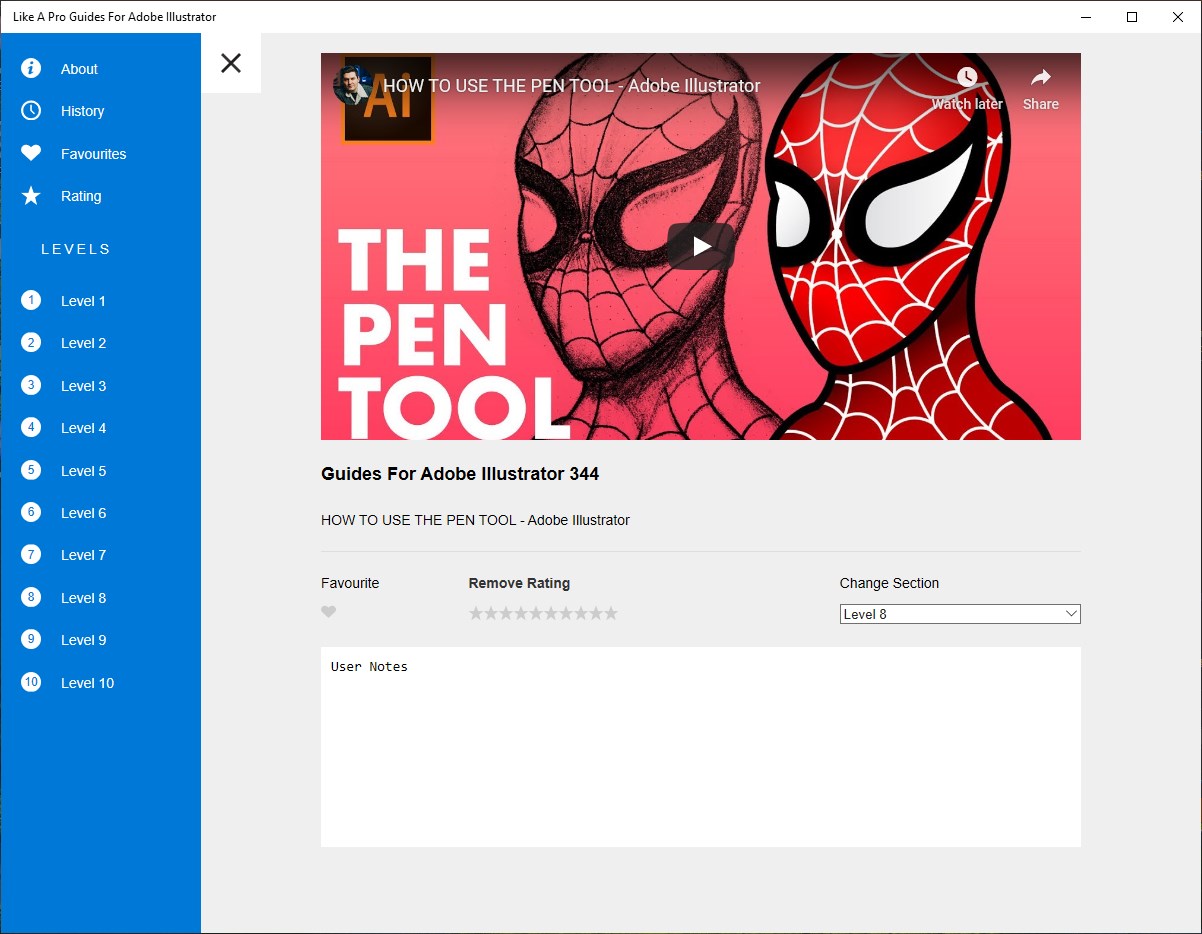Rate the guide seven stars
The width and height of the screenshot is (1202, 934).
[566, 613]
